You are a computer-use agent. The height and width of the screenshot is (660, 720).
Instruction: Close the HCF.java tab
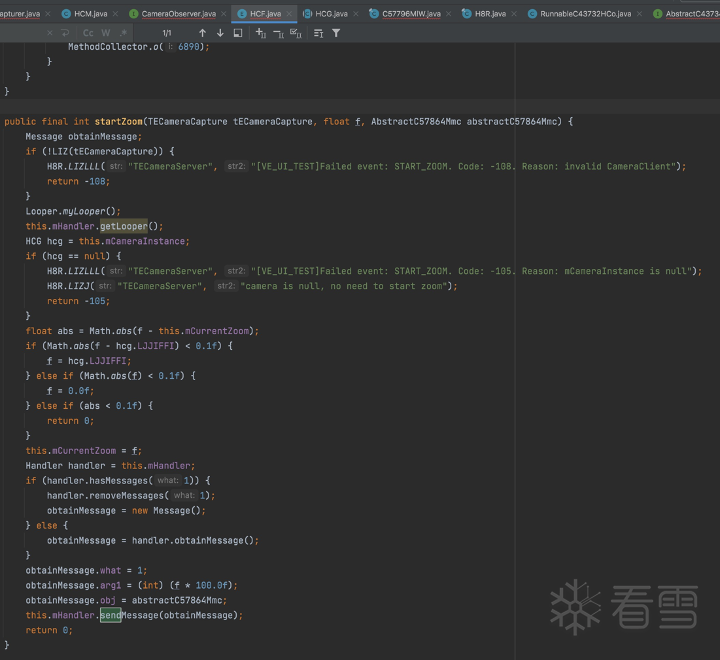point(290,14)
